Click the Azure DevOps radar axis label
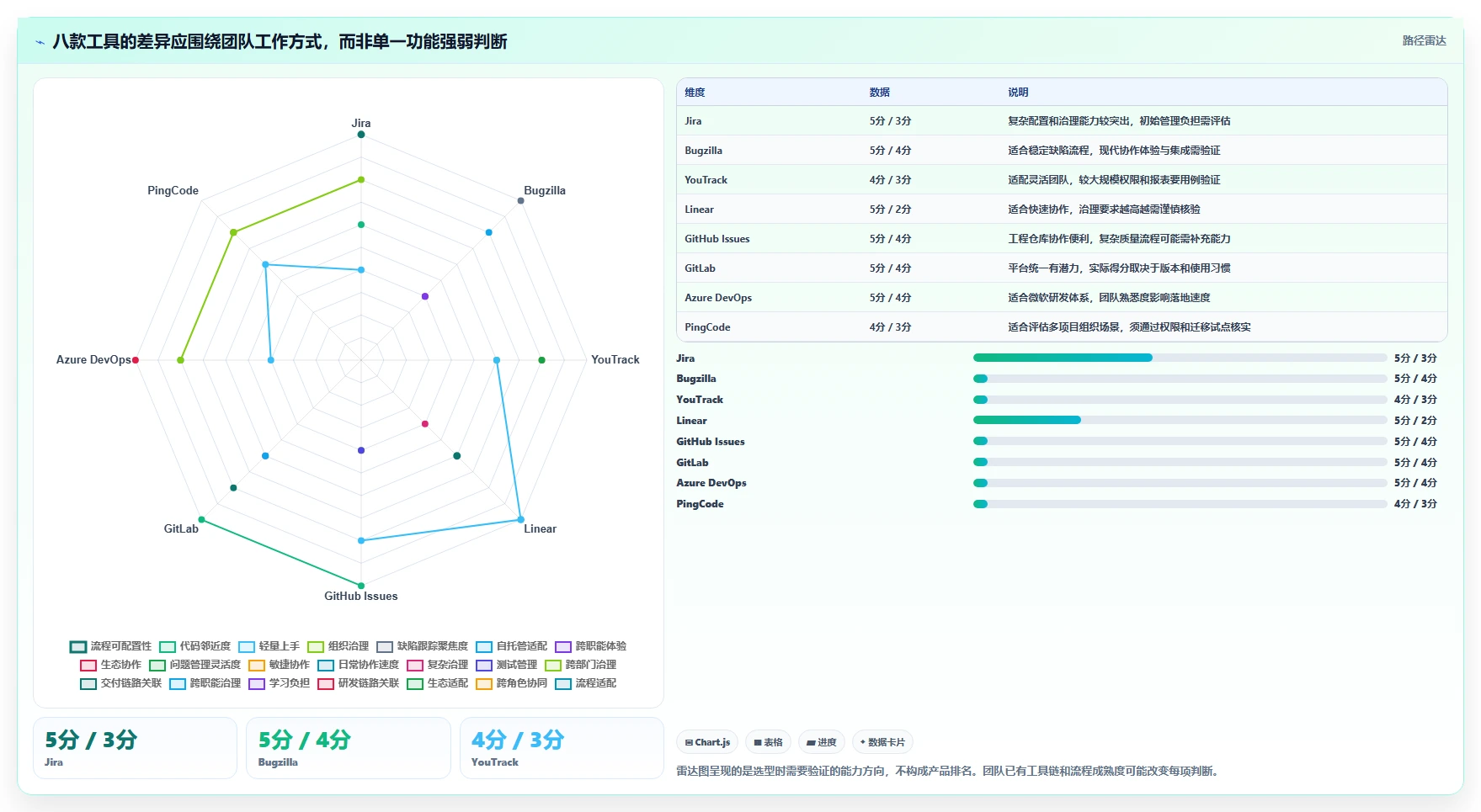The height and width of the screenshot is (812, 1481). point(93,359)
